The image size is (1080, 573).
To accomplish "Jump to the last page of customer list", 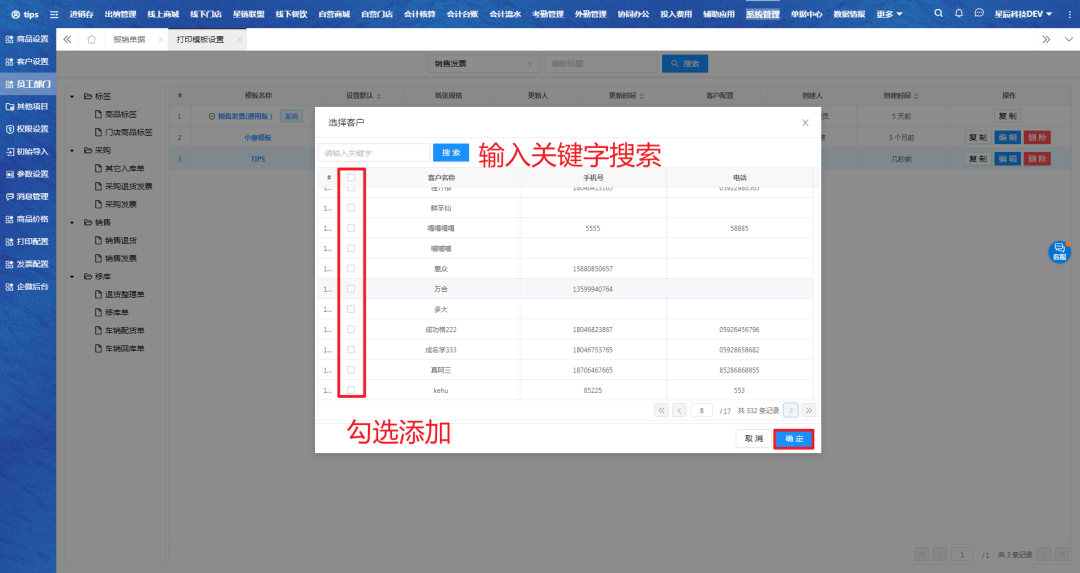I will click(809, 410).
